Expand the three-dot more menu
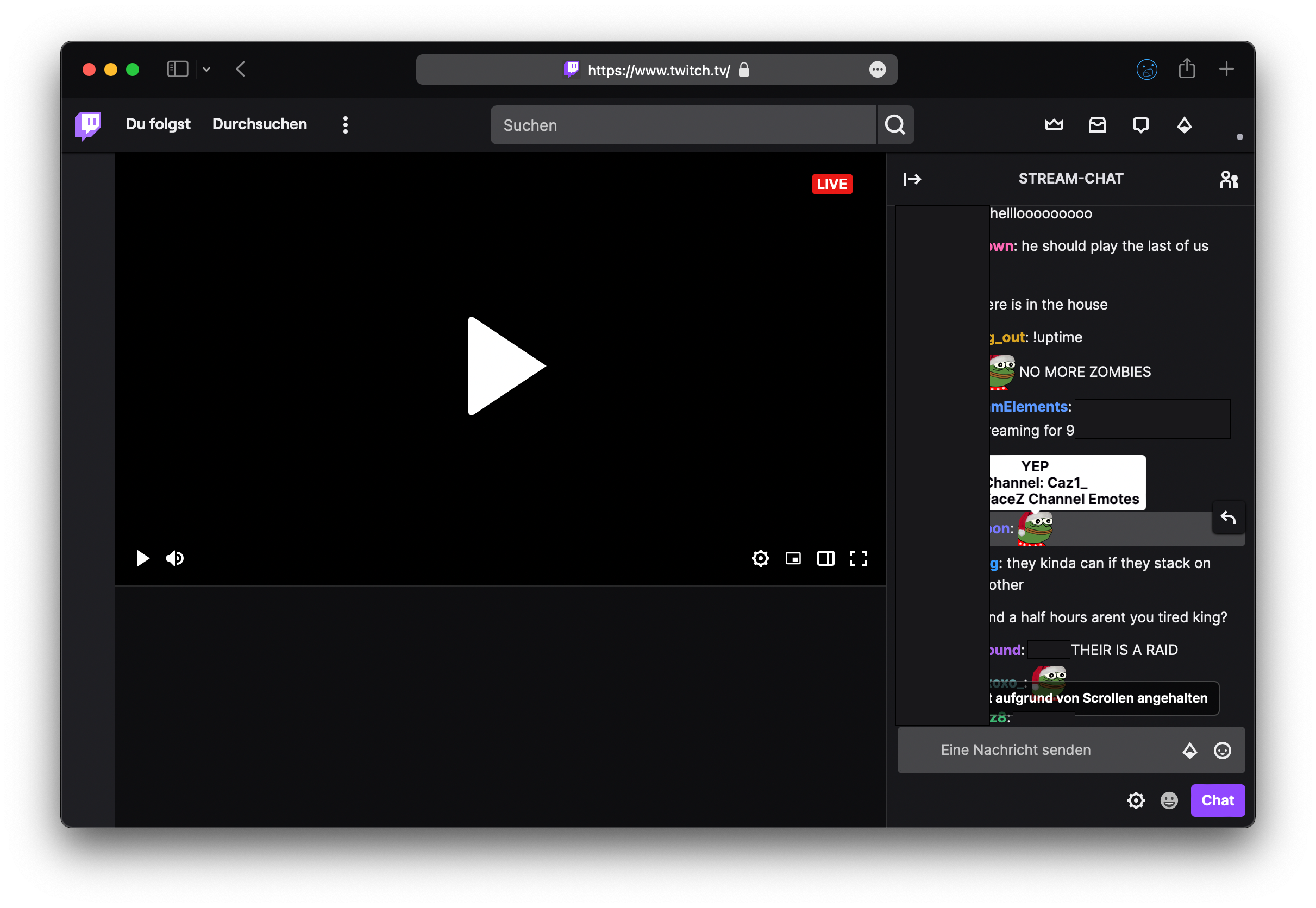 (x=346, y=124)
